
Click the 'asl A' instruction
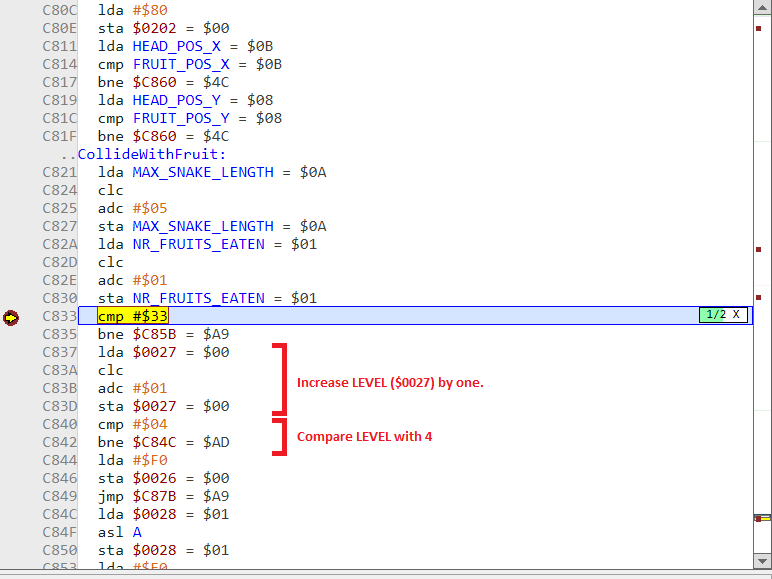pyautogui.click(x=120, y=532)
